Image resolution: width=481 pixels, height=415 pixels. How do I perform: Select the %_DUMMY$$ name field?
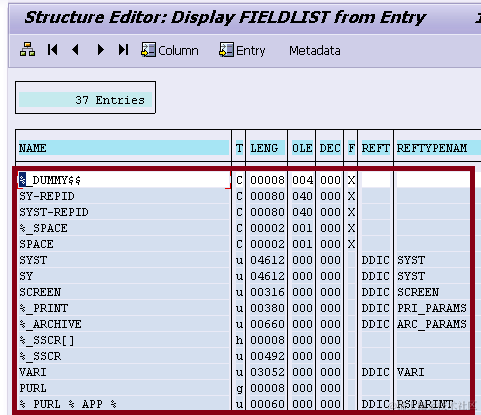tap(124, 180)
